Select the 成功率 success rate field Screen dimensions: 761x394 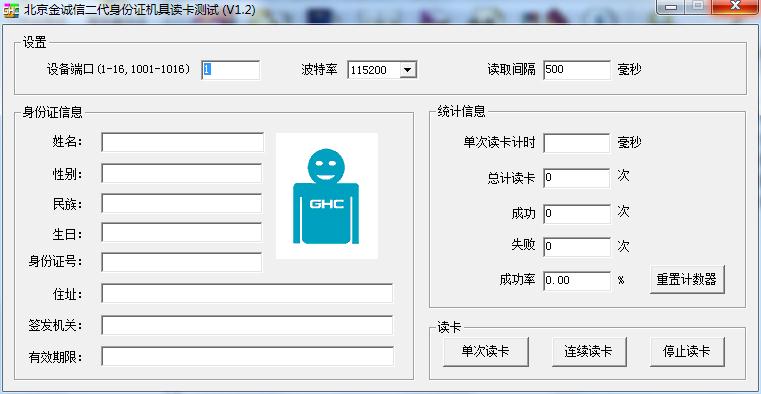point(577,281)
